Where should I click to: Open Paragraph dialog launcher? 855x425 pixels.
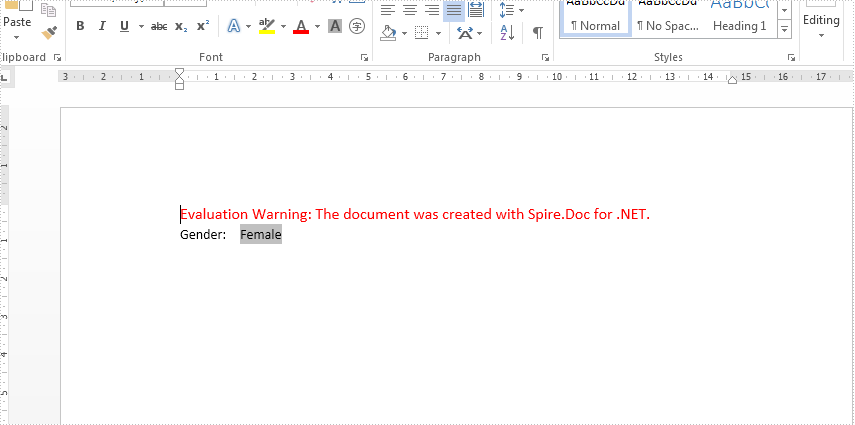(x=545, y=57)
